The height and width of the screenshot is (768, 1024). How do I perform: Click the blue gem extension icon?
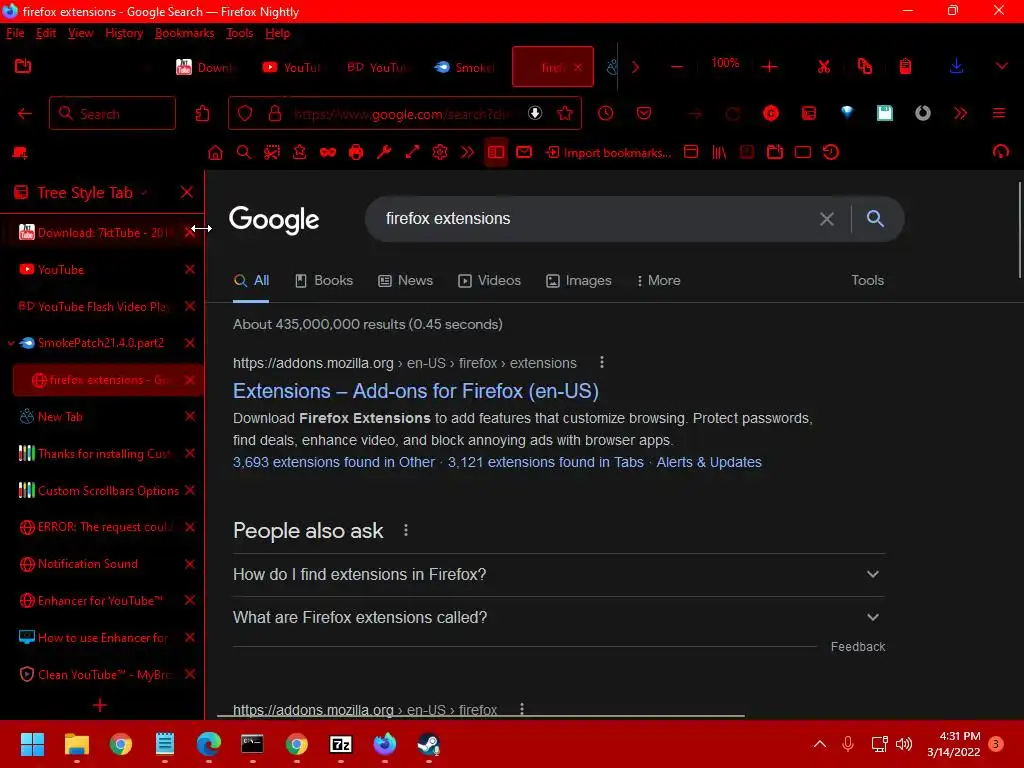point(847,113)
